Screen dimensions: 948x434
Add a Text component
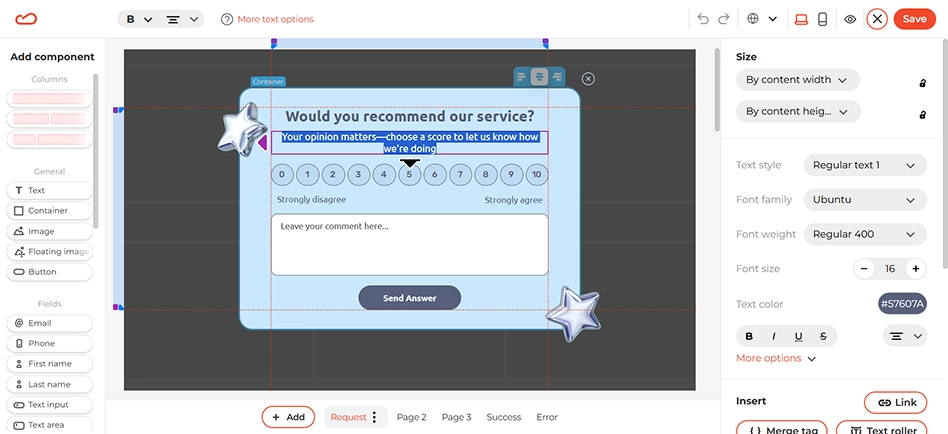[x=50, y=190]
